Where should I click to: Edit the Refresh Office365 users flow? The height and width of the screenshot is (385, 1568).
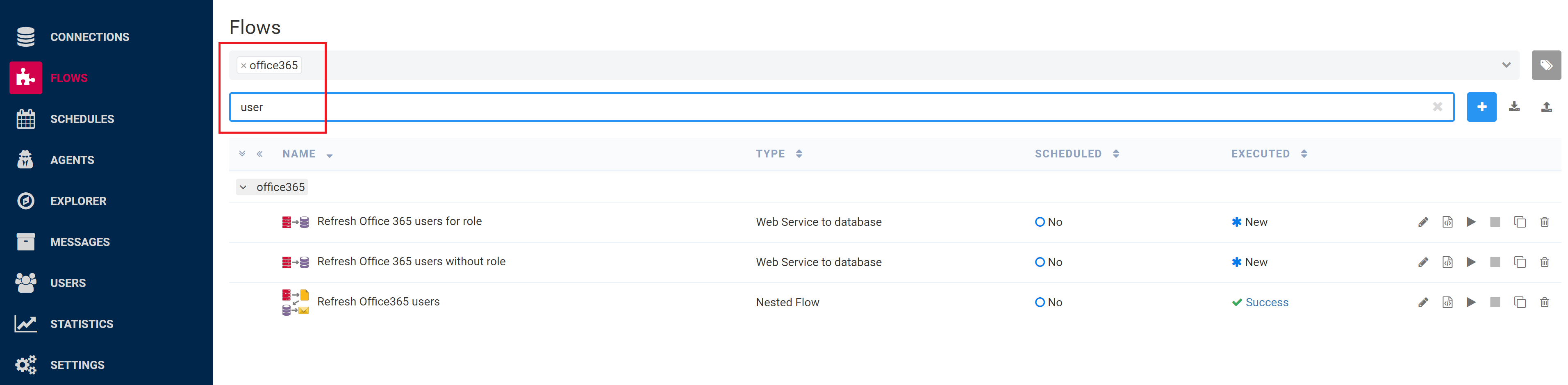point(1423,303)
